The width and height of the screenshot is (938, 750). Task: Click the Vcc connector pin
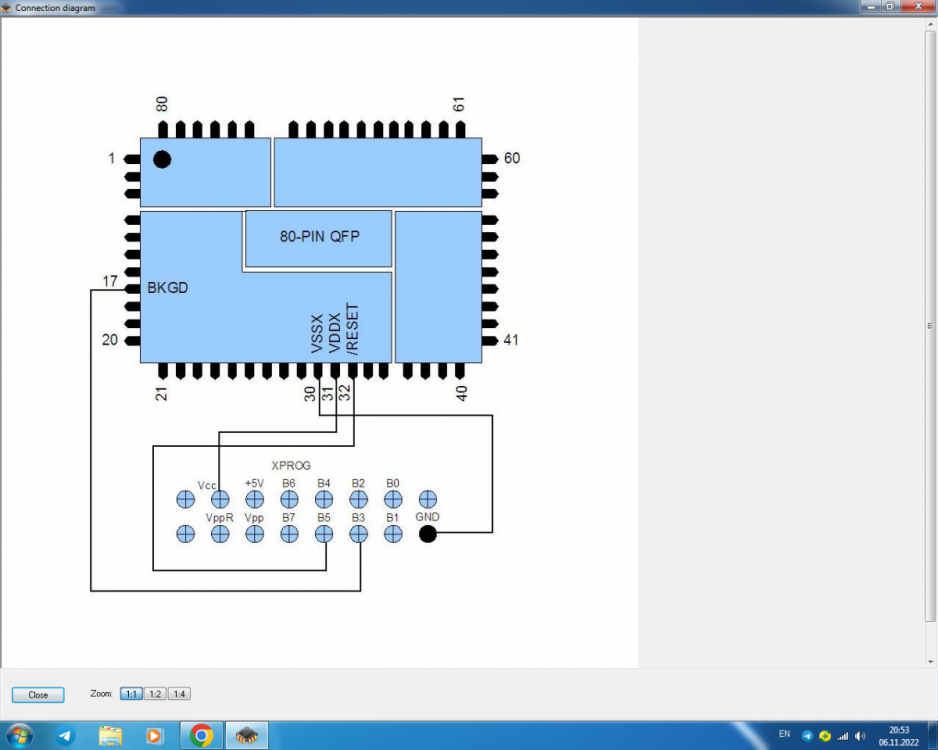click(220, 499)
